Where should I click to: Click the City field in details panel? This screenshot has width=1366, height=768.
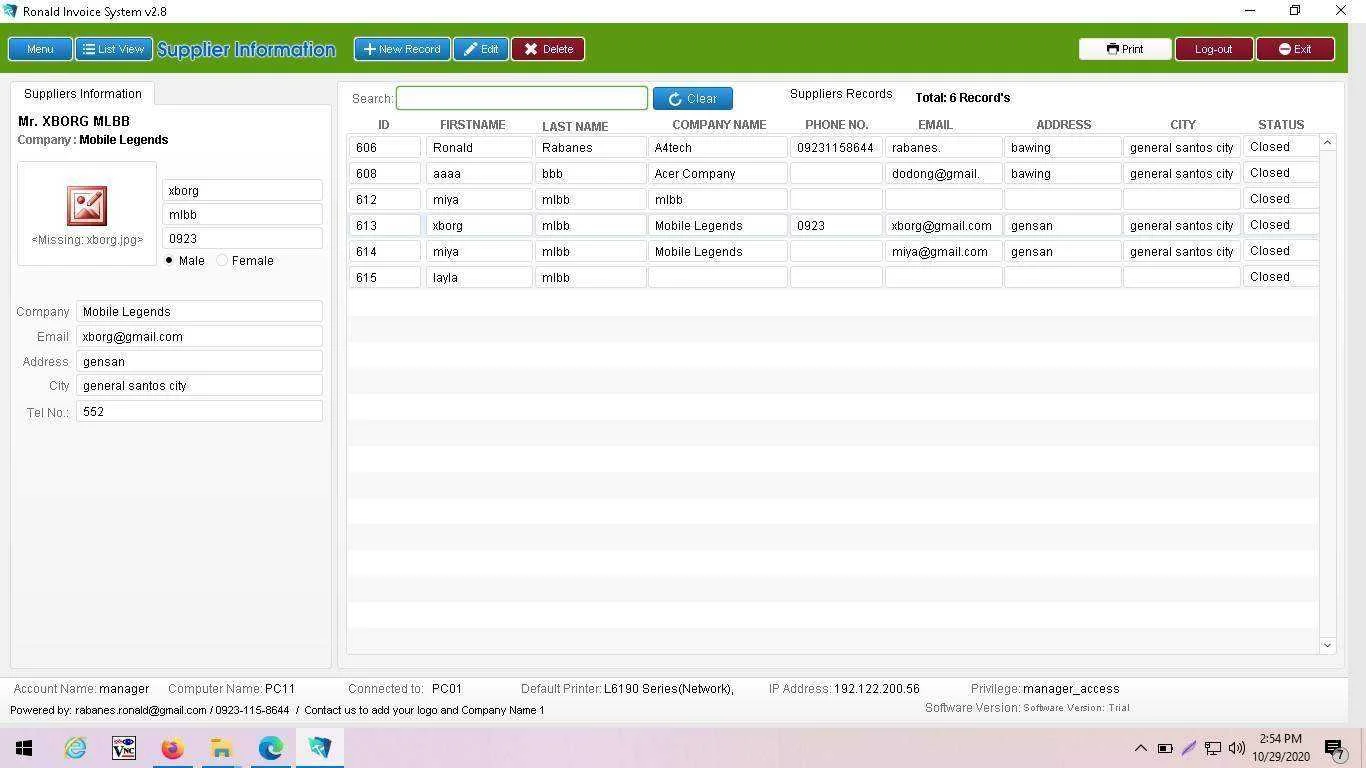point(199,386)
